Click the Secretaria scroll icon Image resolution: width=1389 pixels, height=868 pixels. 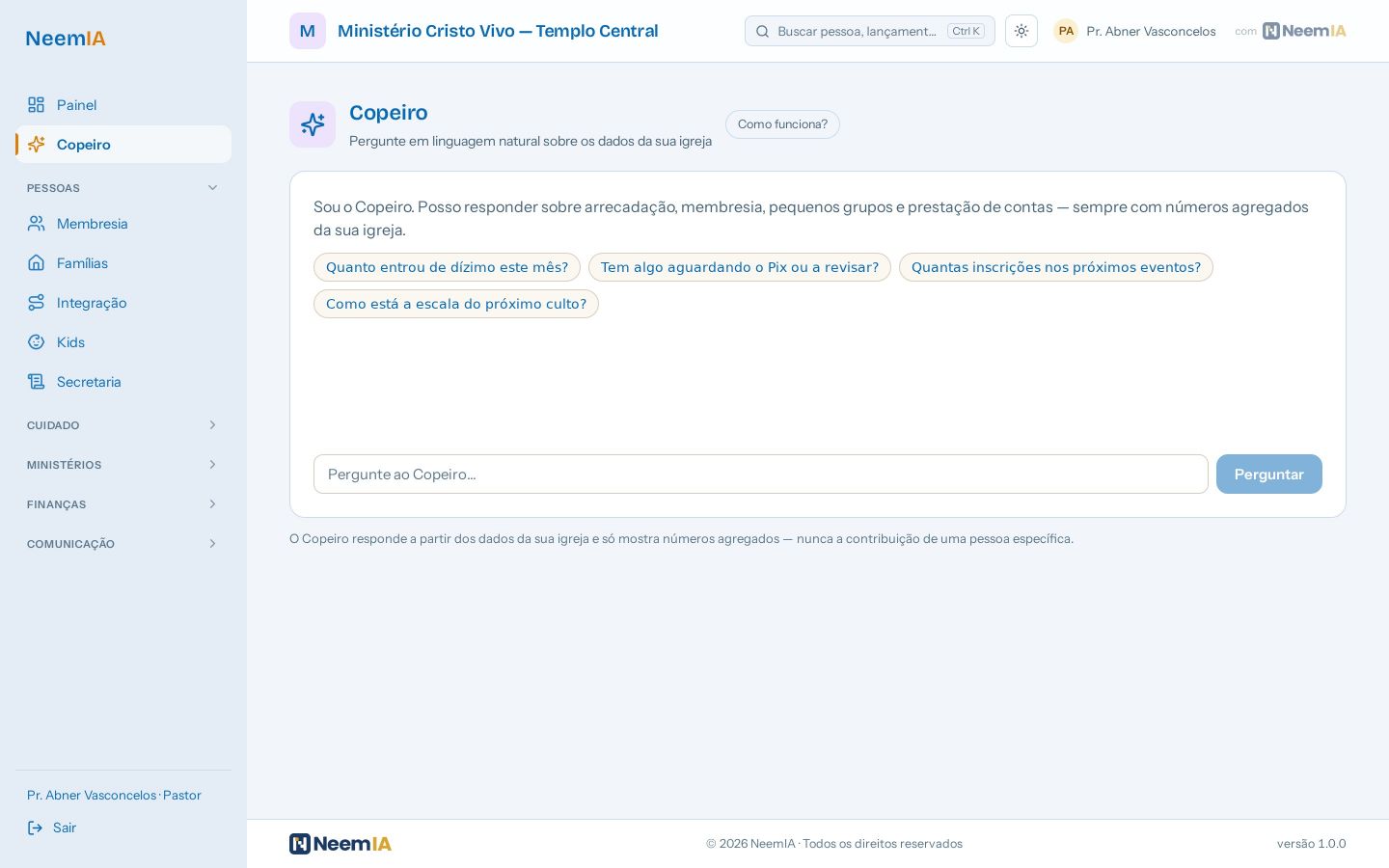coord(36,382)
